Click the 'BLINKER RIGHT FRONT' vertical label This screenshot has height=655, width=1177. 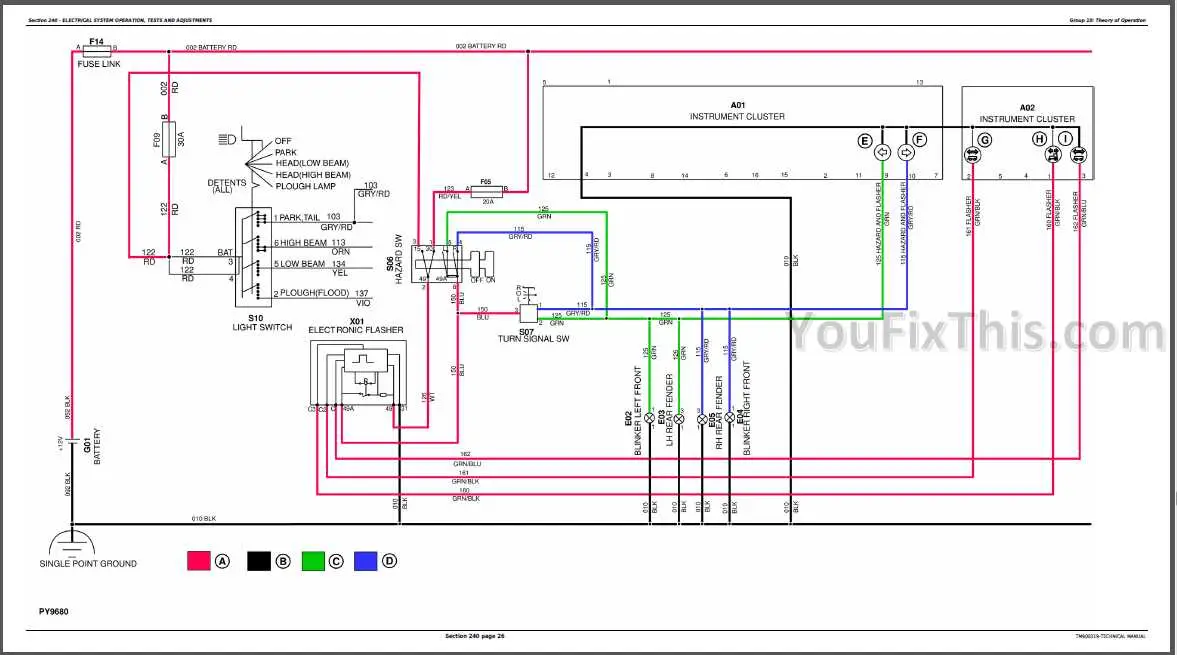(746, 408)
